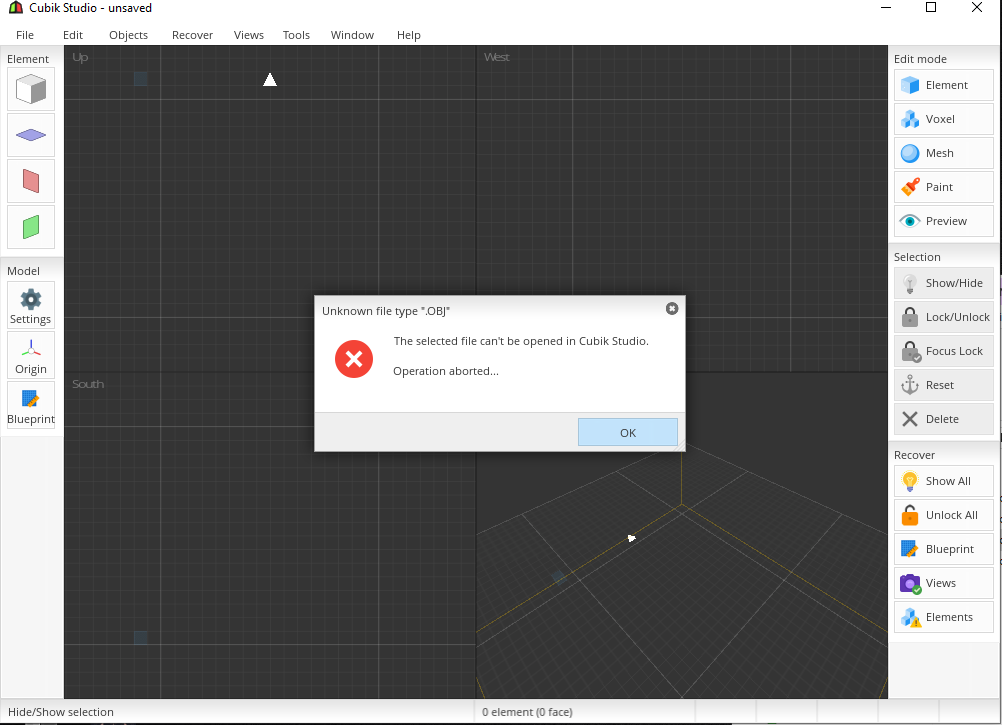Image resolution: width=1002 pixels, height=725 pixels.
Task: Open the File menu
Action: point(25,35)
